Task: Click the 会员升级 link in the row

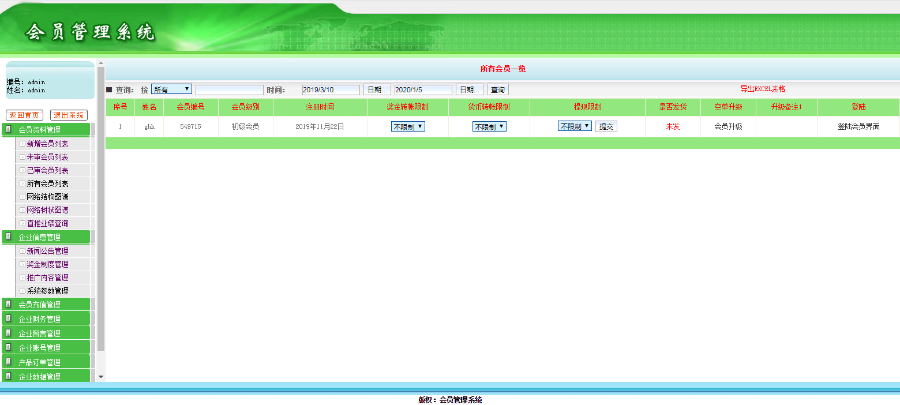Action: 728,126
